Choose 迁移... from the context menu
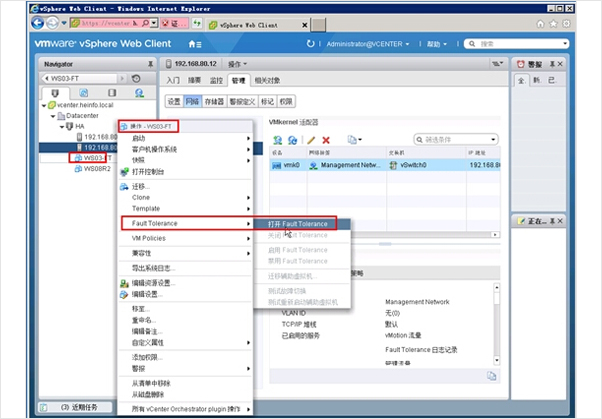The height and width of the screenshot is (419, 602). tap(186, 187)
